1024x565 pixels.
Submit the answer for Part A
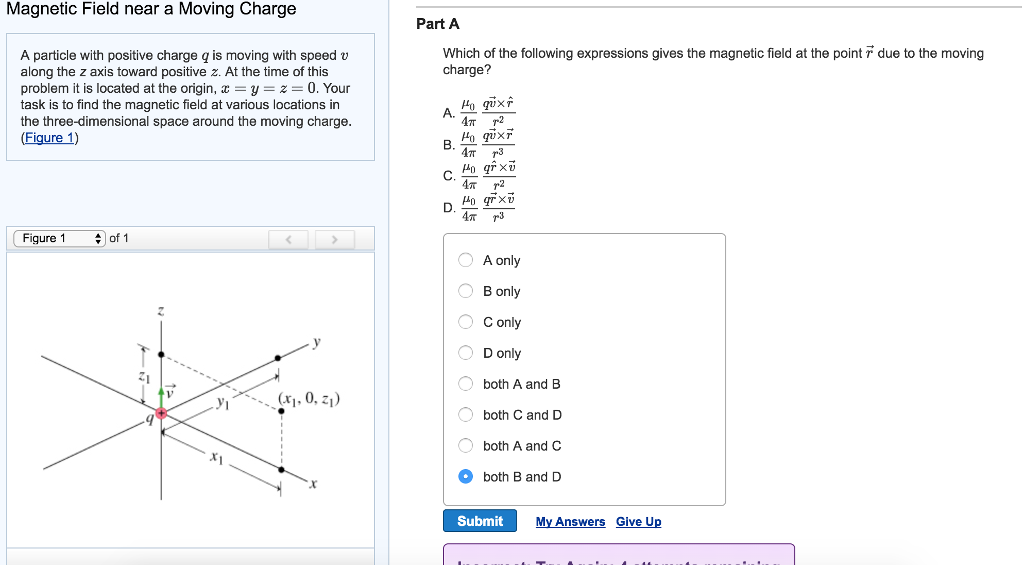[480, 521]
